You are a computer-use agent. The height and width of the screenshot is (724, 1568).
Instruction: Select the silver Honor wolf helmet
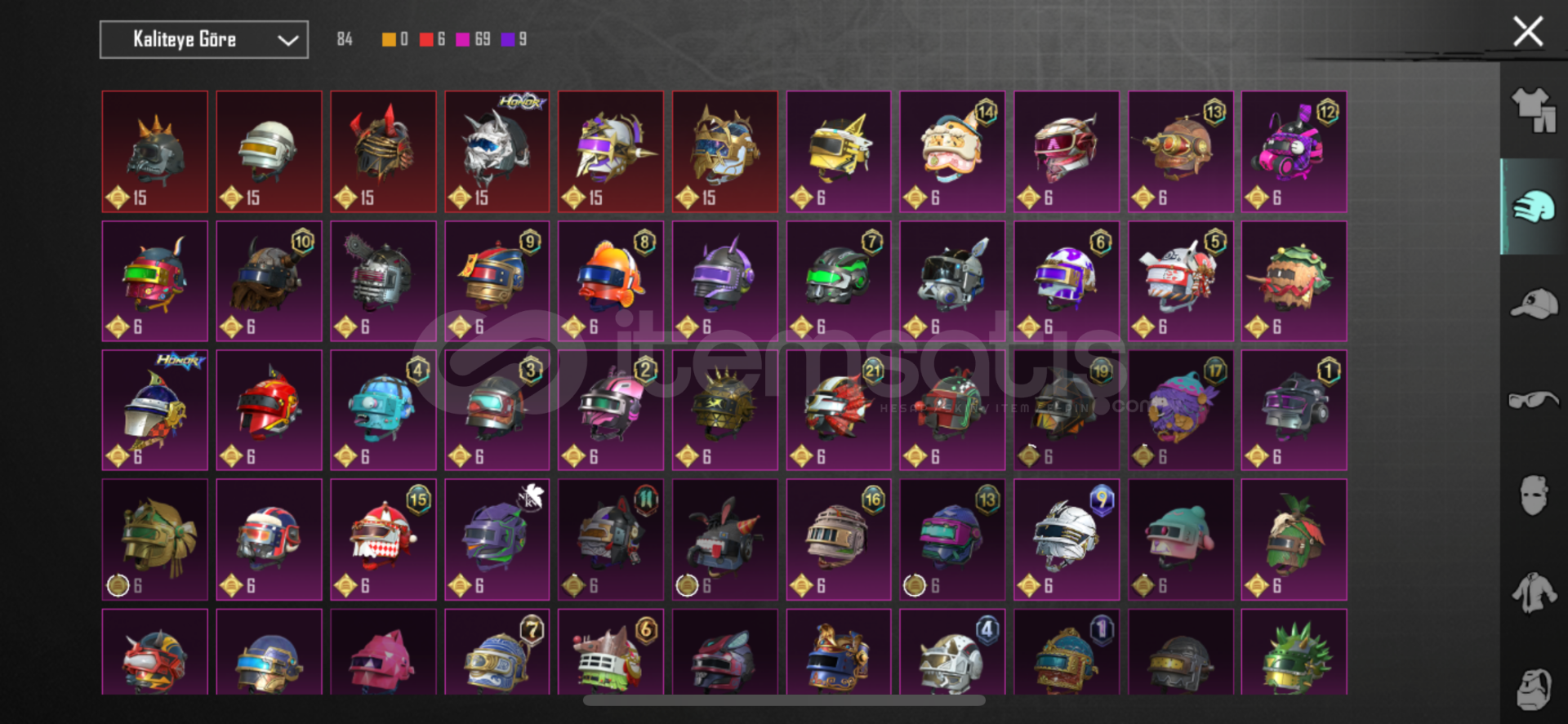coord(497,152)
